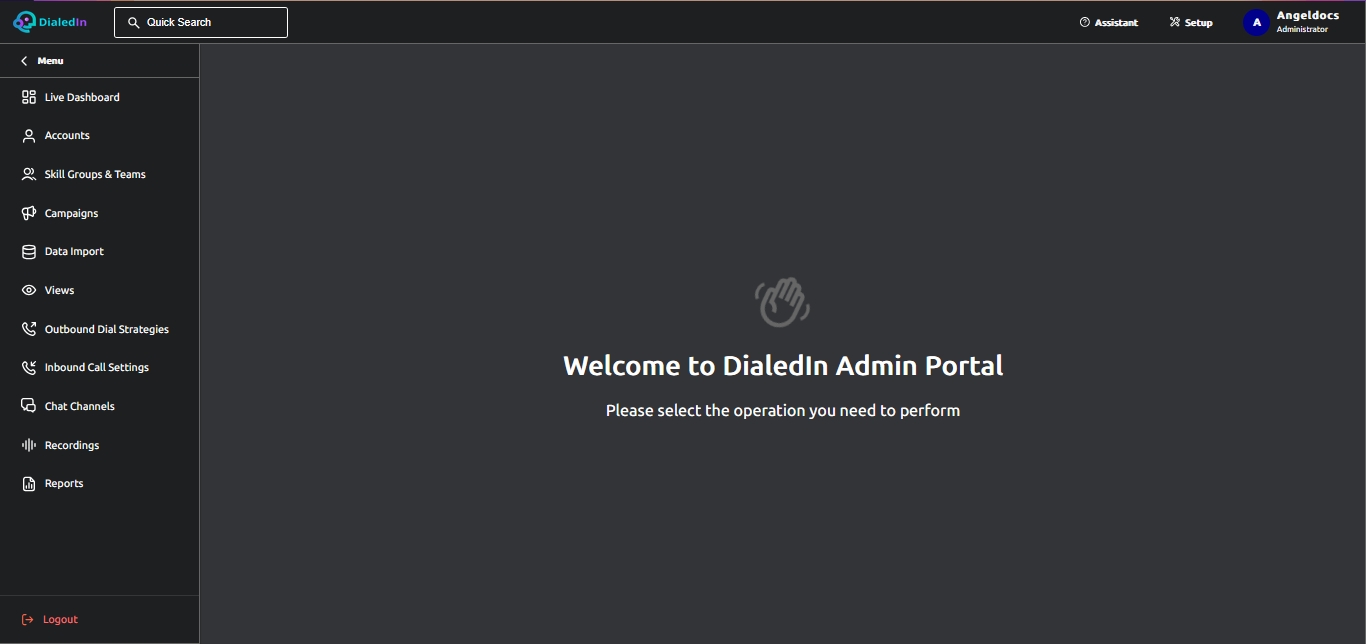Click the Recordings waveform icon
This screenshot has height=644, width=1366.
pyautogui.click(x=29, y=445)
